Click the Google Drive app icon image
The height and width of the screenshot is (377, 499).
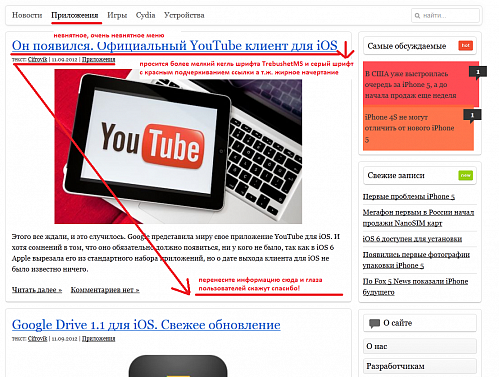(178, 366)
